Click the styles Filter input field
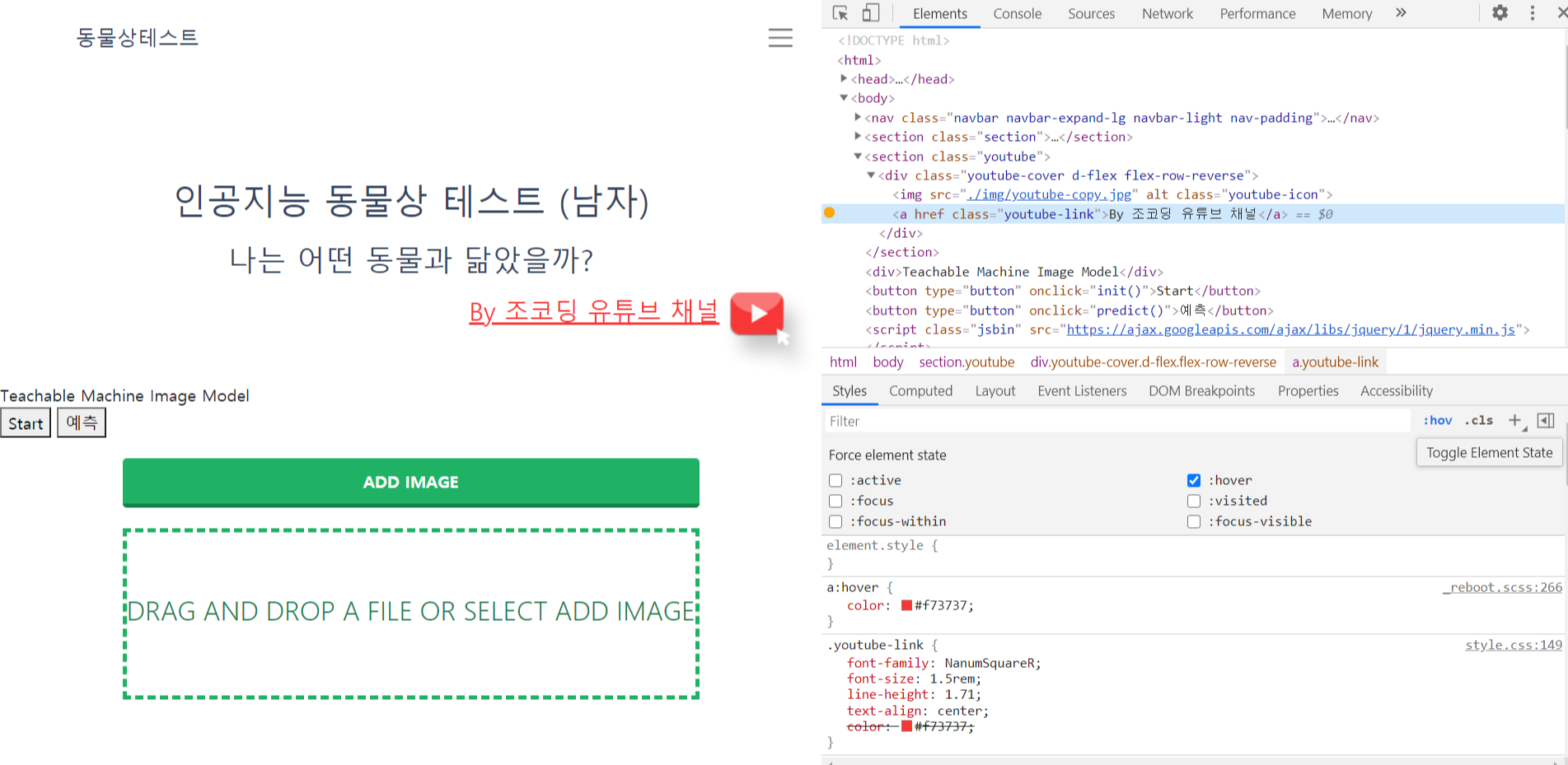This screenshot has height=765, width=1568. tap(1118, 421)
